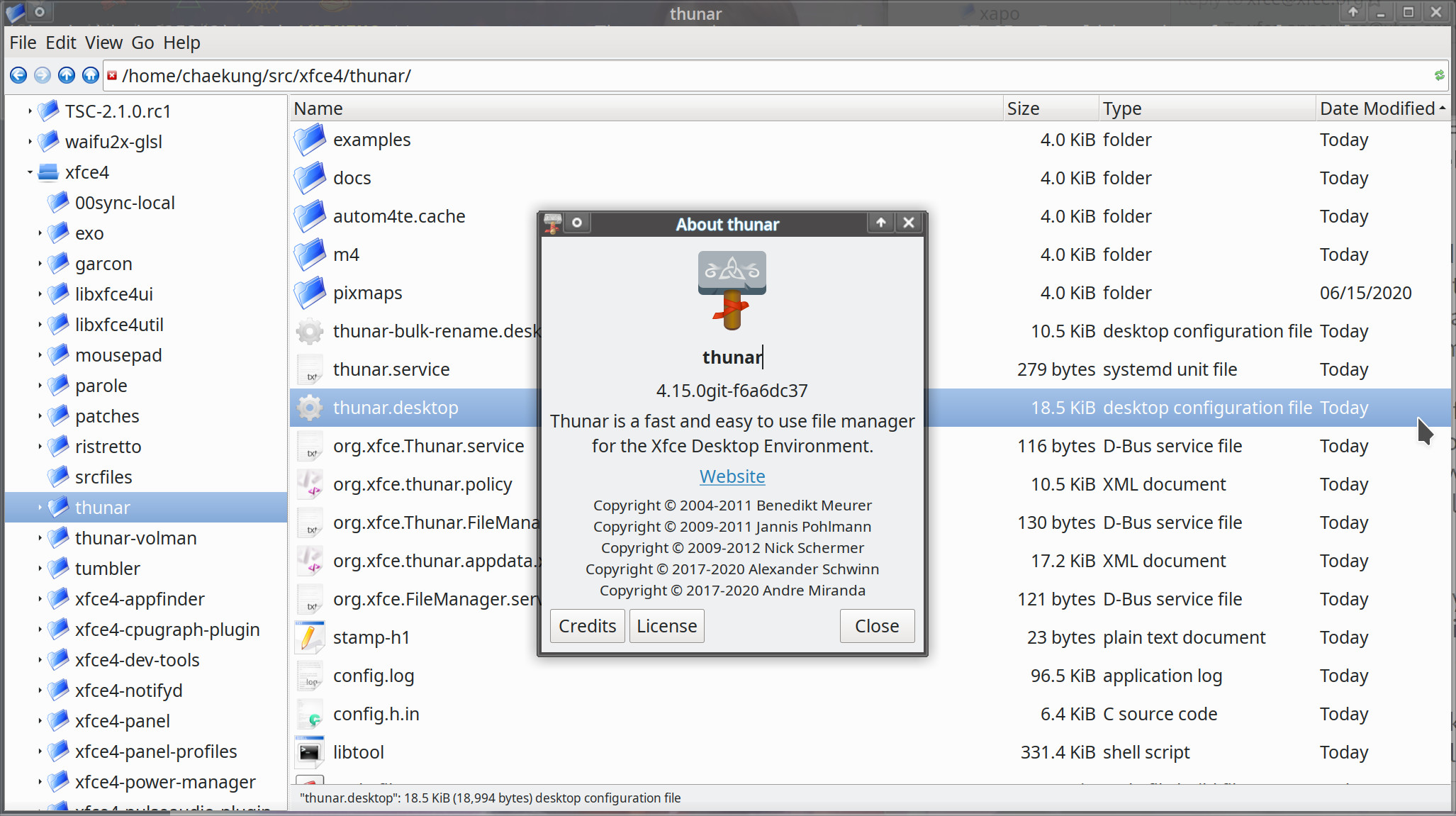Click thunar.service text file icon
Screen dimensions: 1456x816
tap(310, 369)
